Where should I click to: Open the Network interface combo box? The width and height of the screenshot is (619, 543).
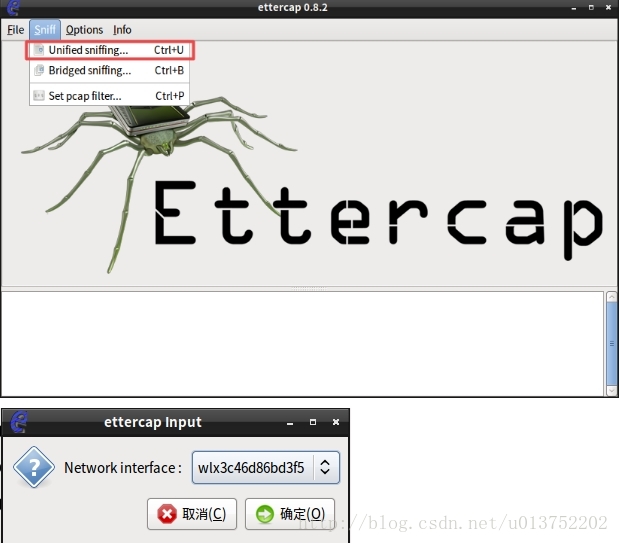266,468
